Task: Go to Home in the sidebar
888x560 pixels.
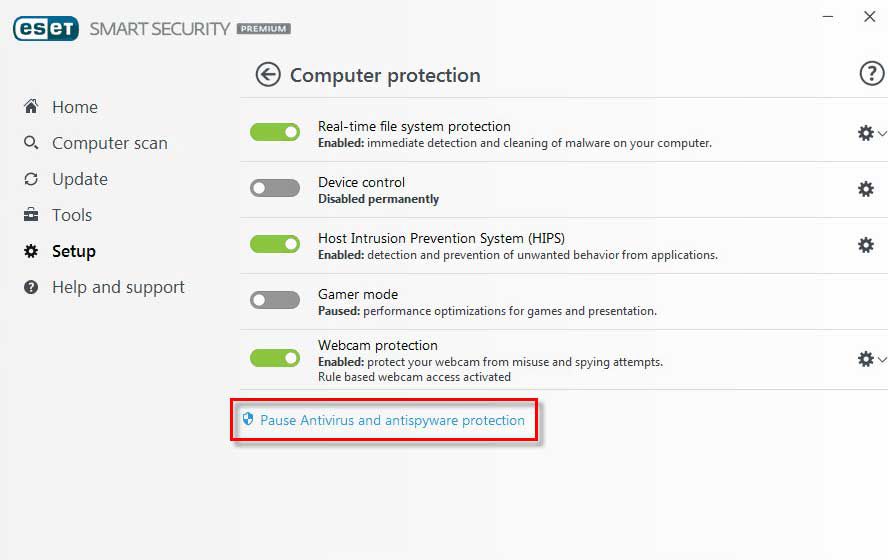Action: 74,107
